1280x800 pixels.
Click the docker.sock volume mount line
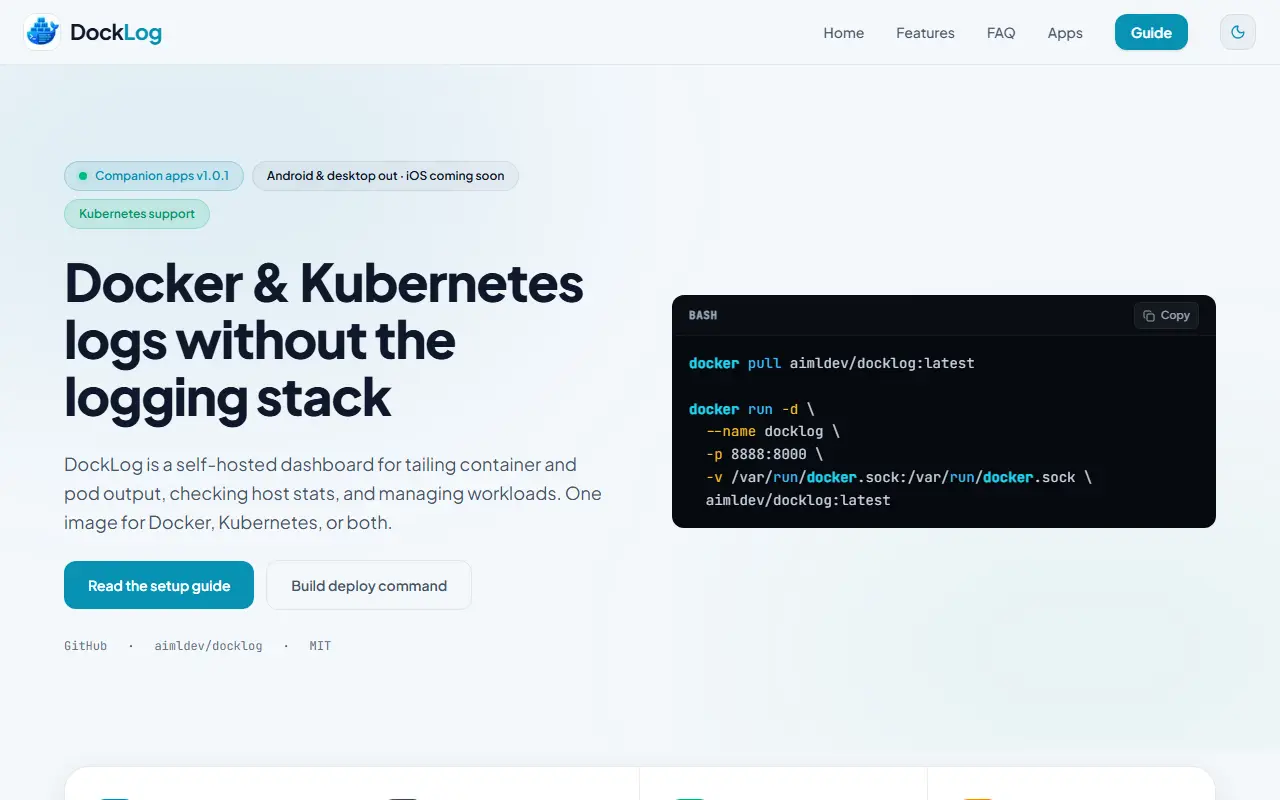[899, 477]
